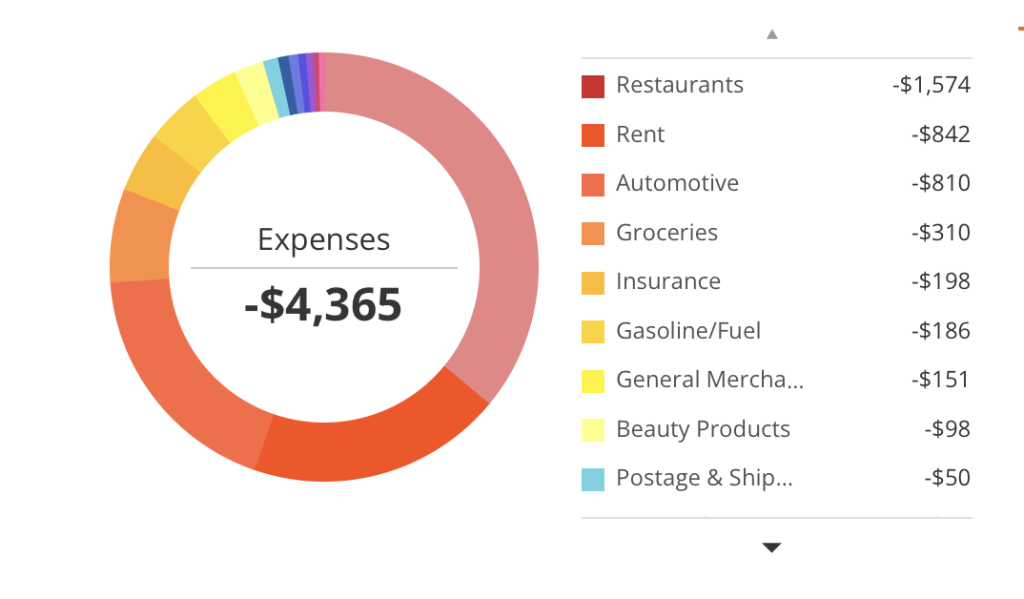Screen dimensions: 1024x599
Task: Click the Postage & Shipping blue swatch
Action: 593,479
